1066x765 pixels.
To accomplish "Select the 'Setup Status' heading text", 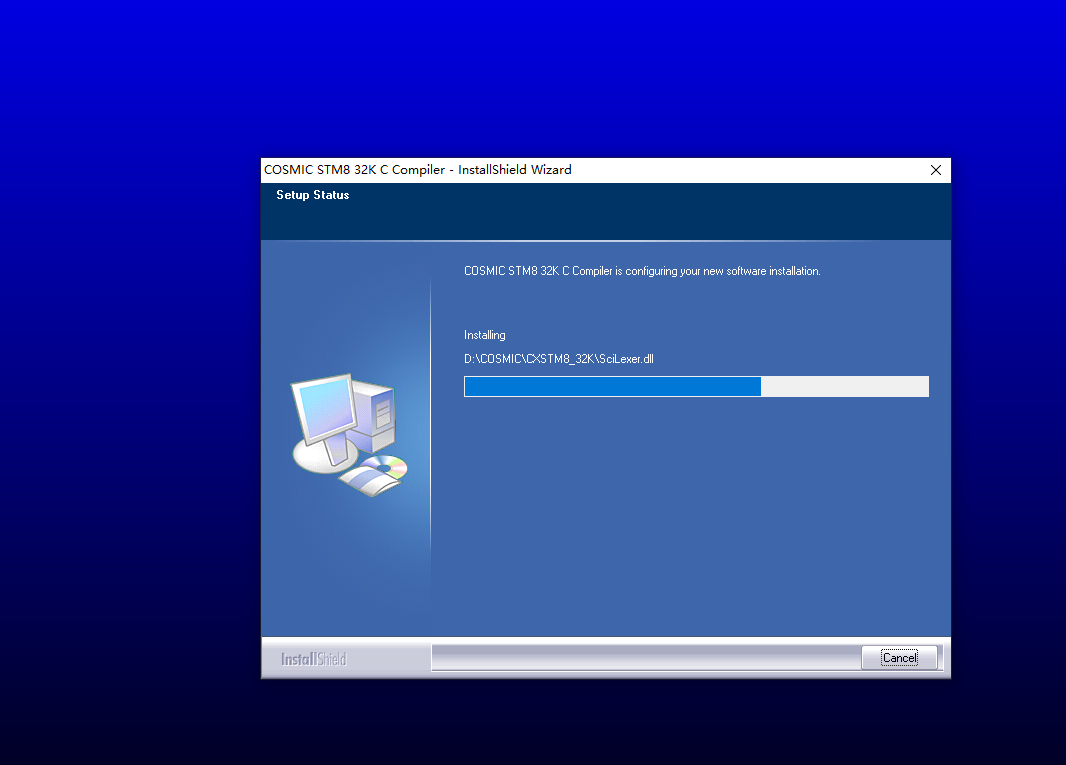I will point(313,195).
